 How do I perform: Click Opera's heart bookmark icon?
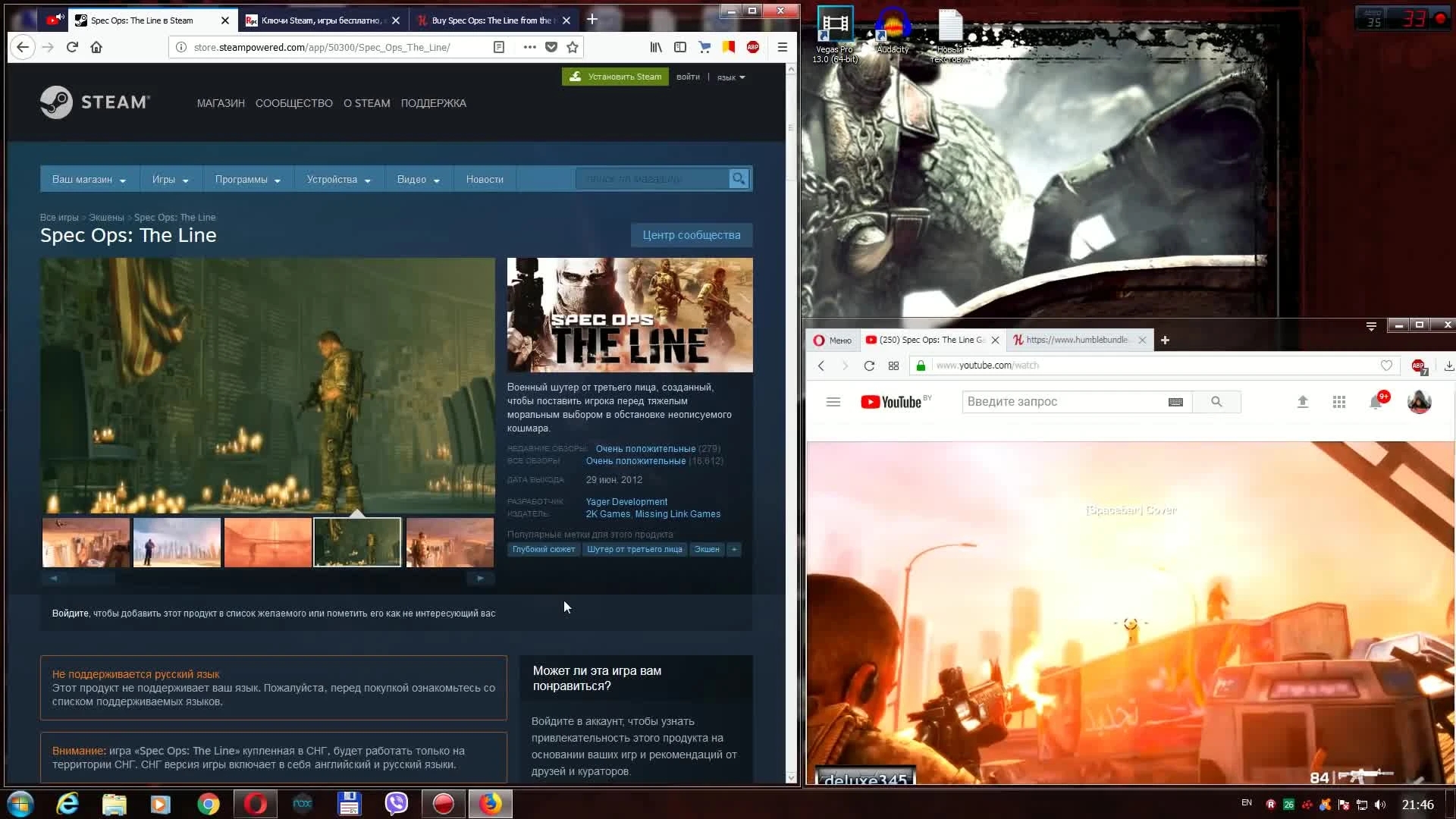[x=1386, y=366]
